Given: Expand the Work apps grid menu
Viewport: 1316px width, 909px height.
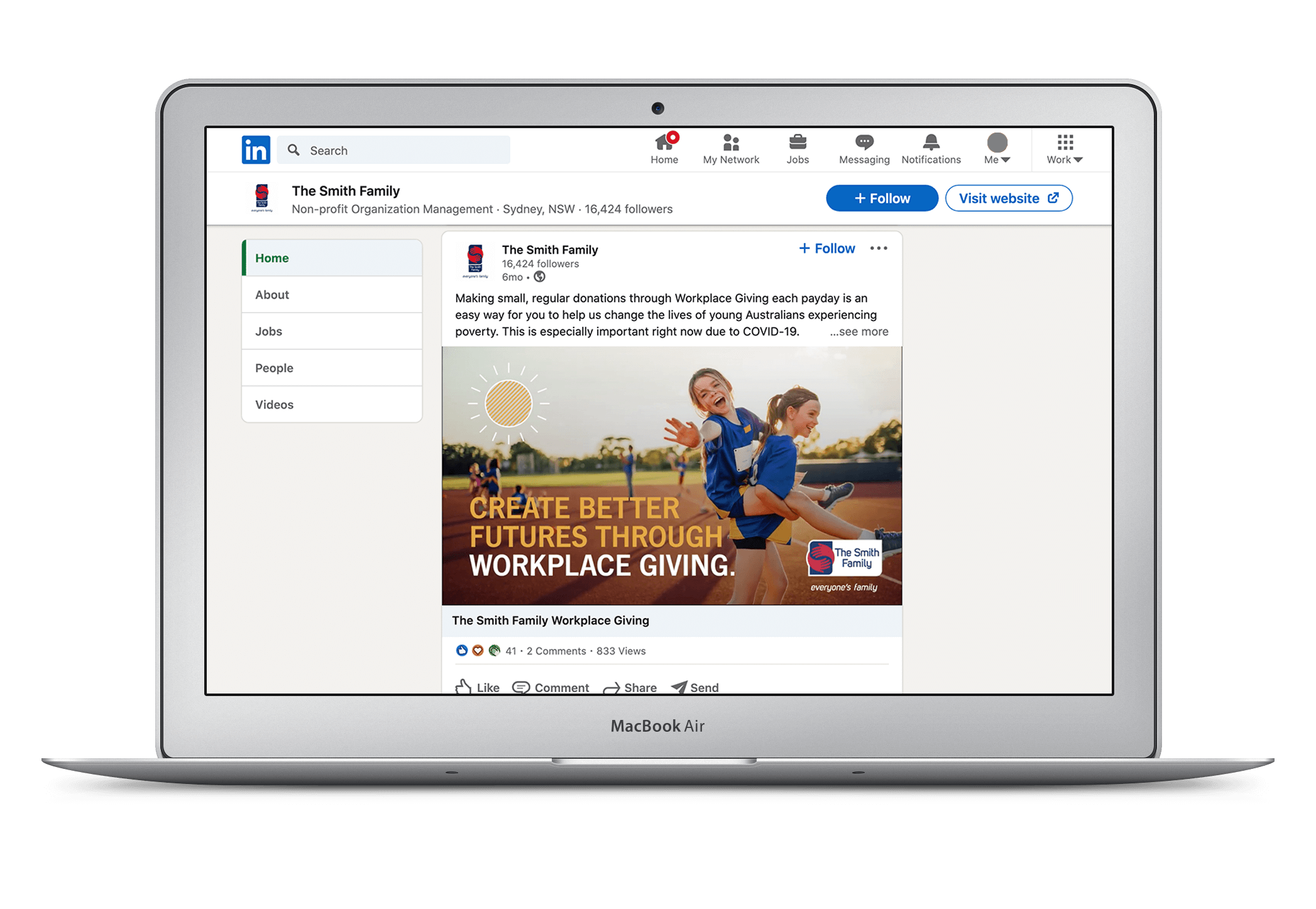Looking at the screenshot, I should [x=1065, y=149].
